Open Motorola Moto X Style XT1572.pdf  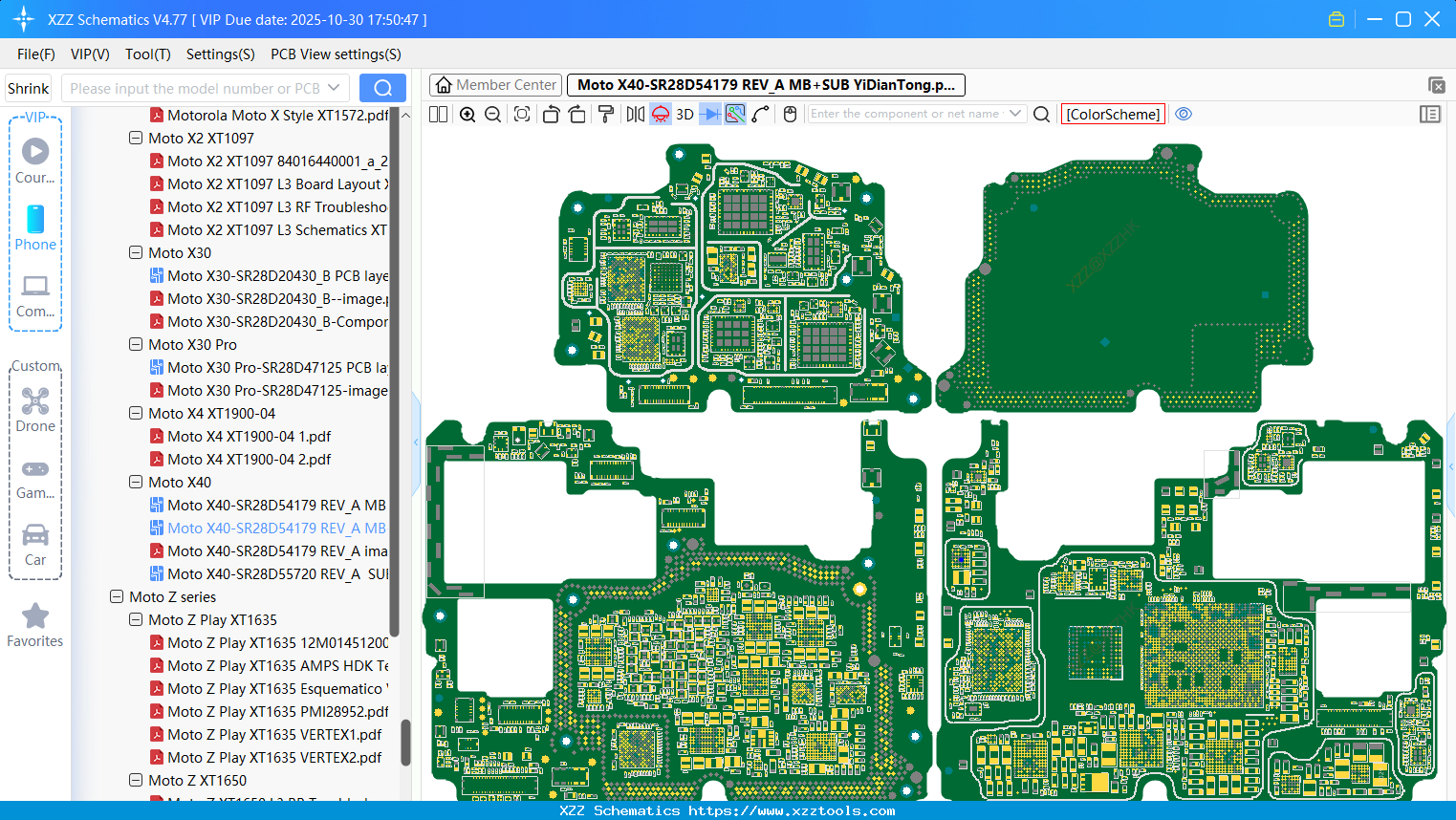coord(270,115)
